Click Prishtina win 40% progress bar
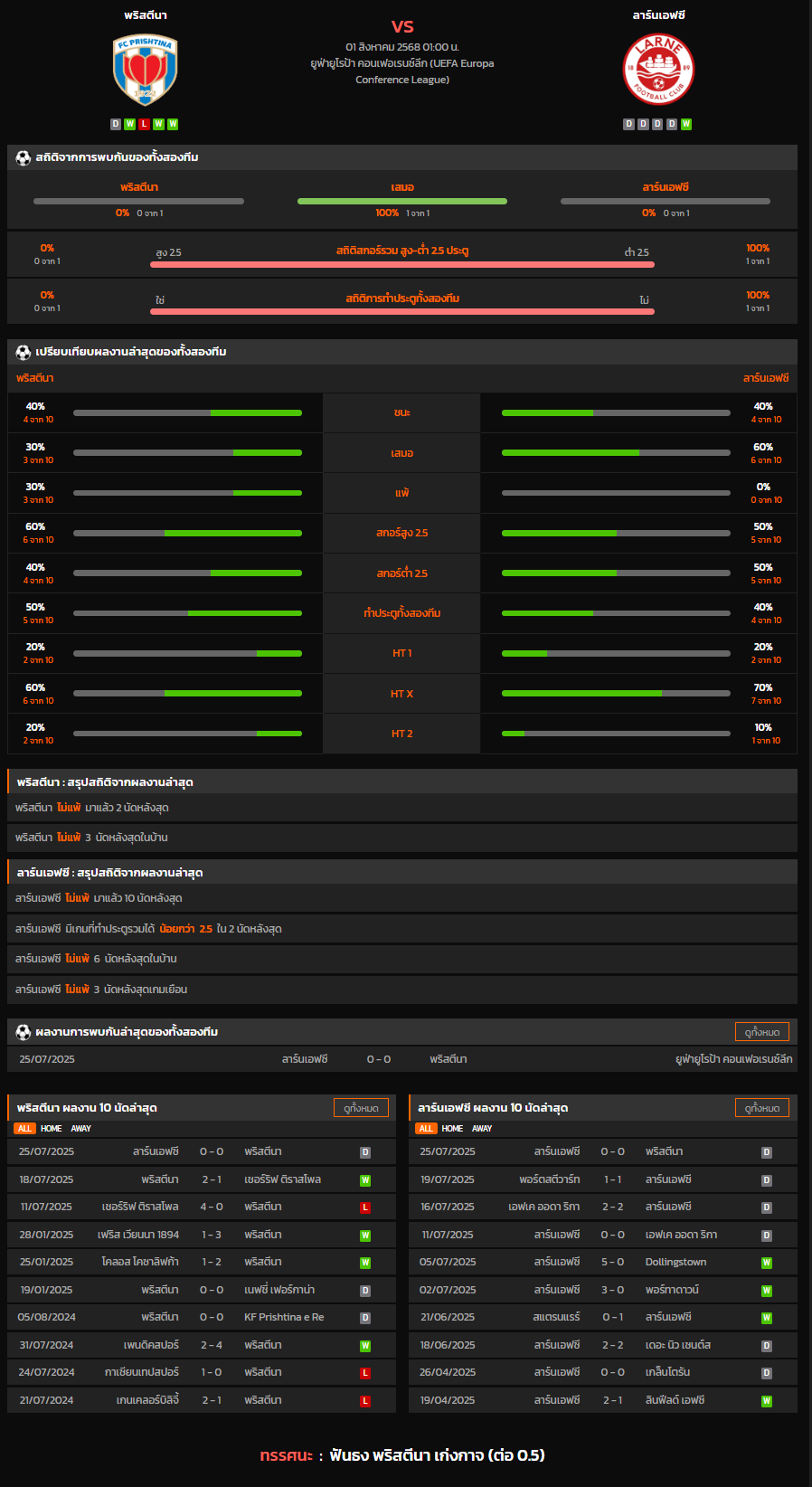Screen dimensions: 812x1487 point(187,412)
